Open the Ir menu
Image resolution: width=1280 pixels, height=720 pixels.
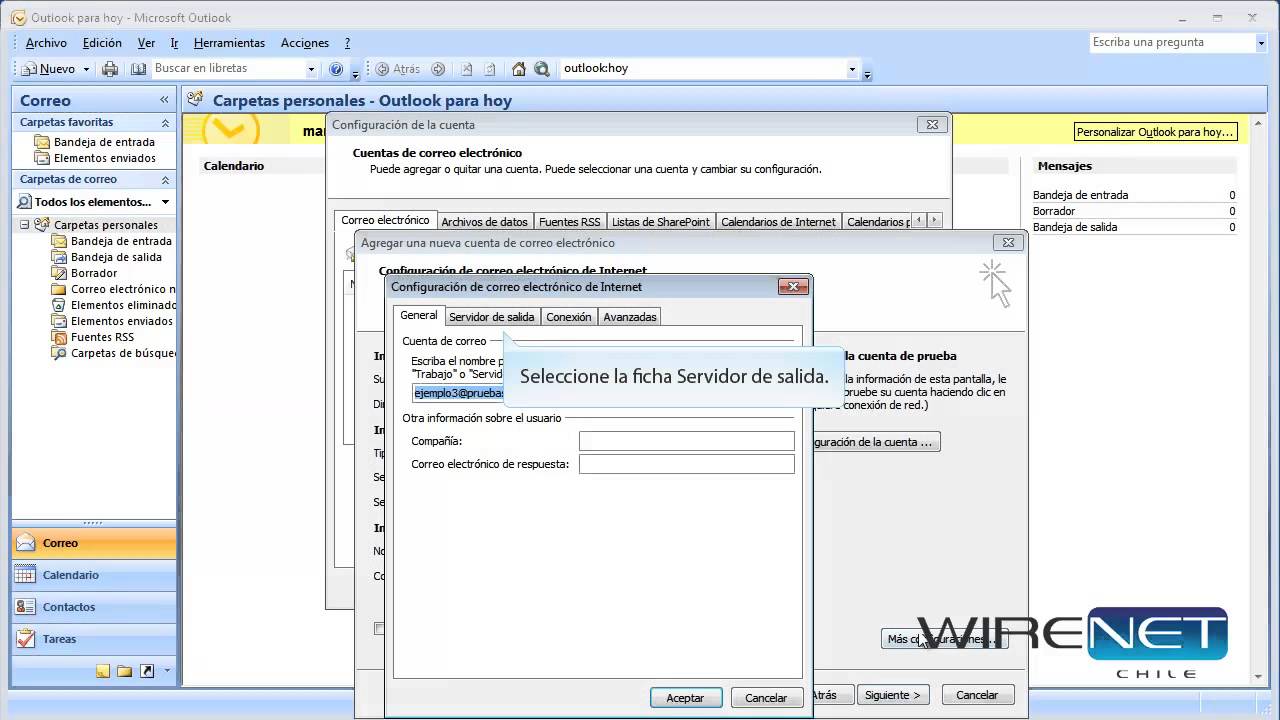[174, 43]
